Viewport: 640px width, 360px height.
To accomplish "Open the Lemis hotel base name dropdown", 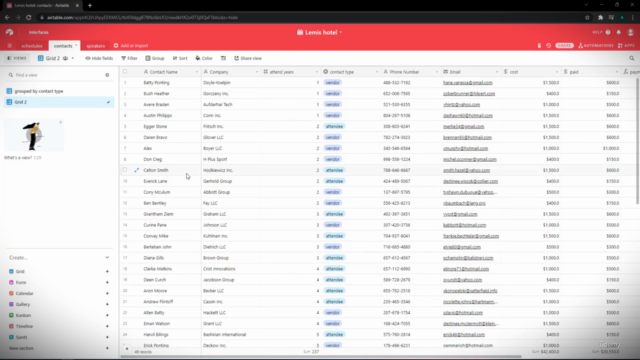I will [x=320, y=32].
